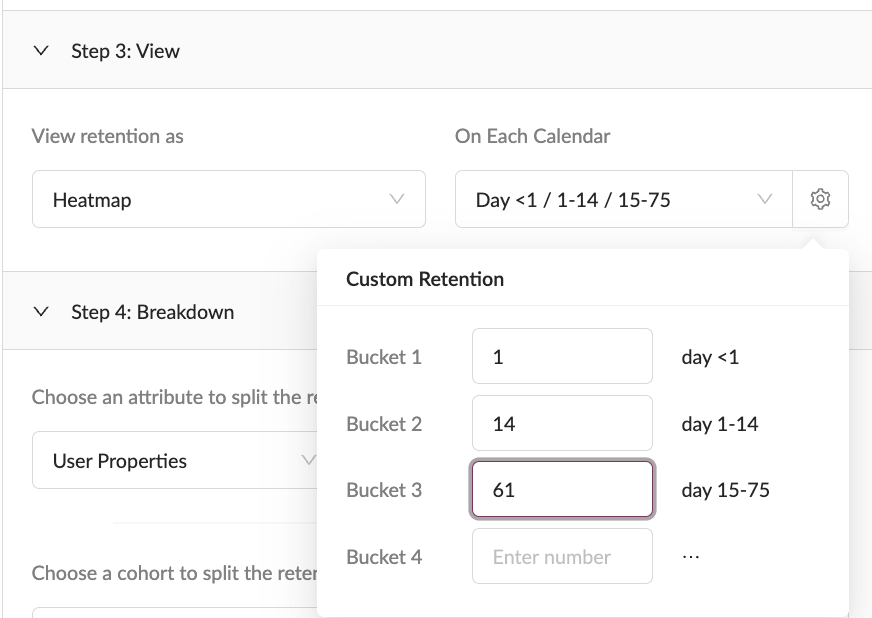Open the Heatmap view dropdown
The width and height of the screenshot is (872, 618).
tap(228, 199)
